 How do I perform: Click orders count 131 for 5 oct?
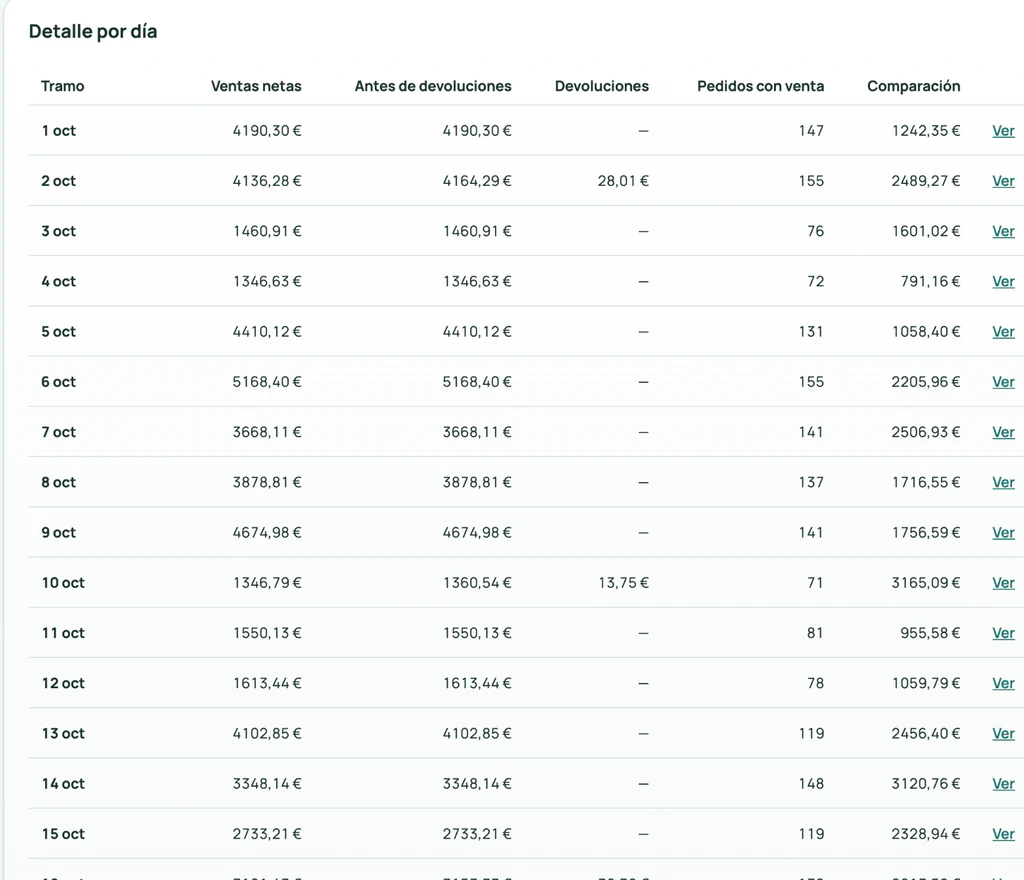tap(811, 332)
